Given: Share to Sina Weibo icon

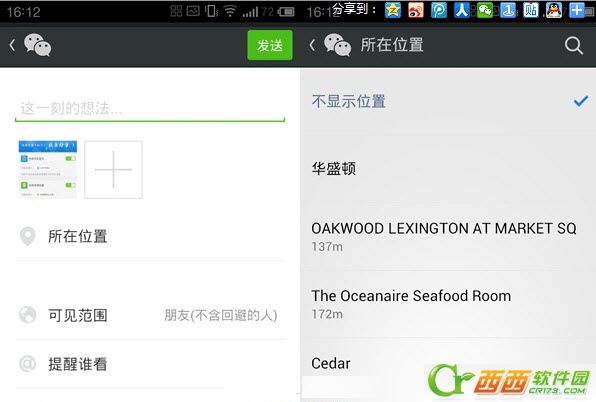Looking at the screenshot, I should click(415, 10).
